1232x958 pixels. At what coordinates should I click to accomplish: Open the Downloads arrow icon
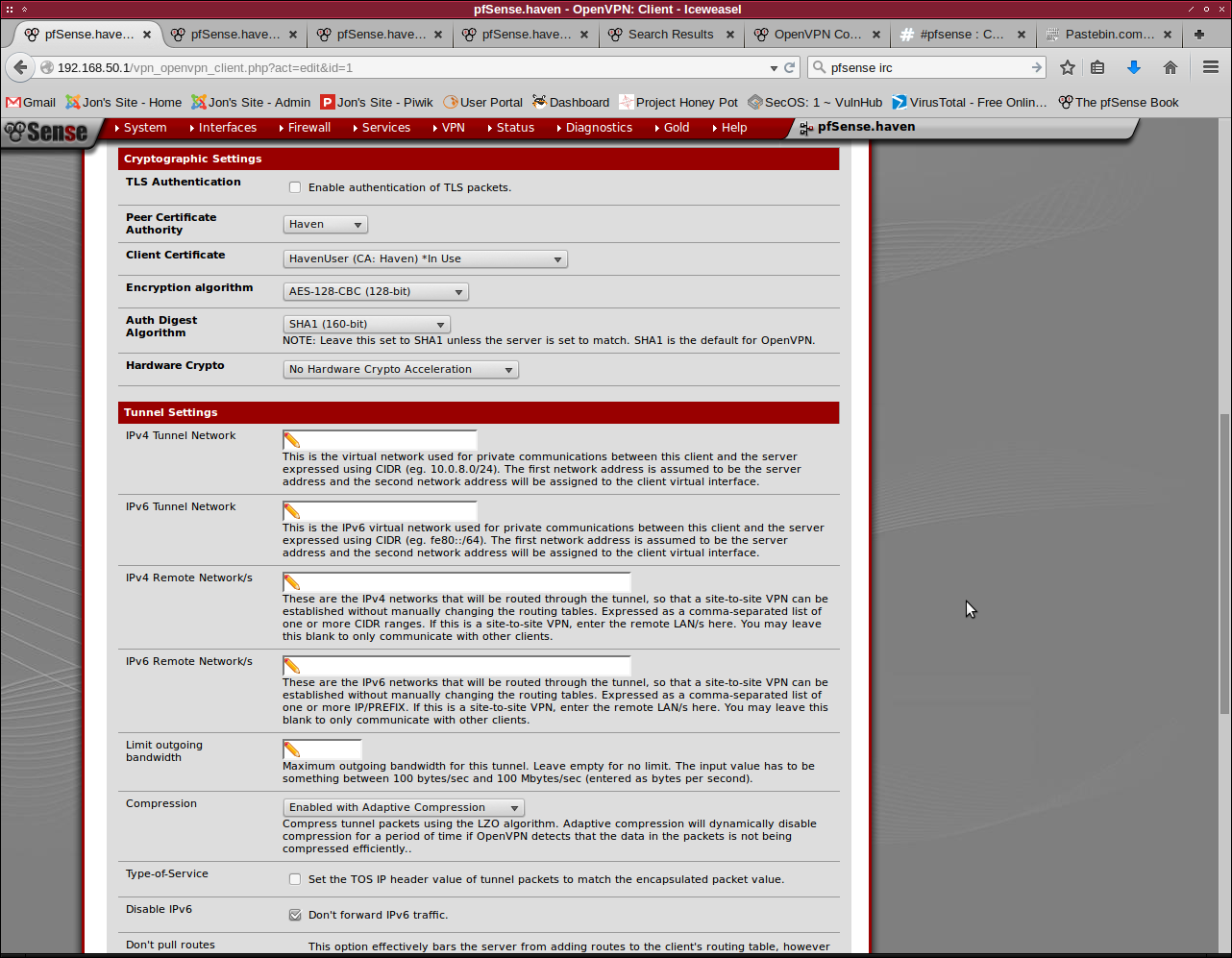(x=1134, y=67)
